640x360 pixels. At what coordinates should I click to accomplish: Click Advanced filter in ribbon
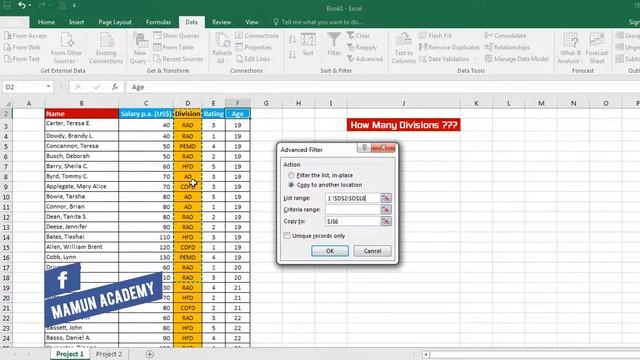coord(365,59)
